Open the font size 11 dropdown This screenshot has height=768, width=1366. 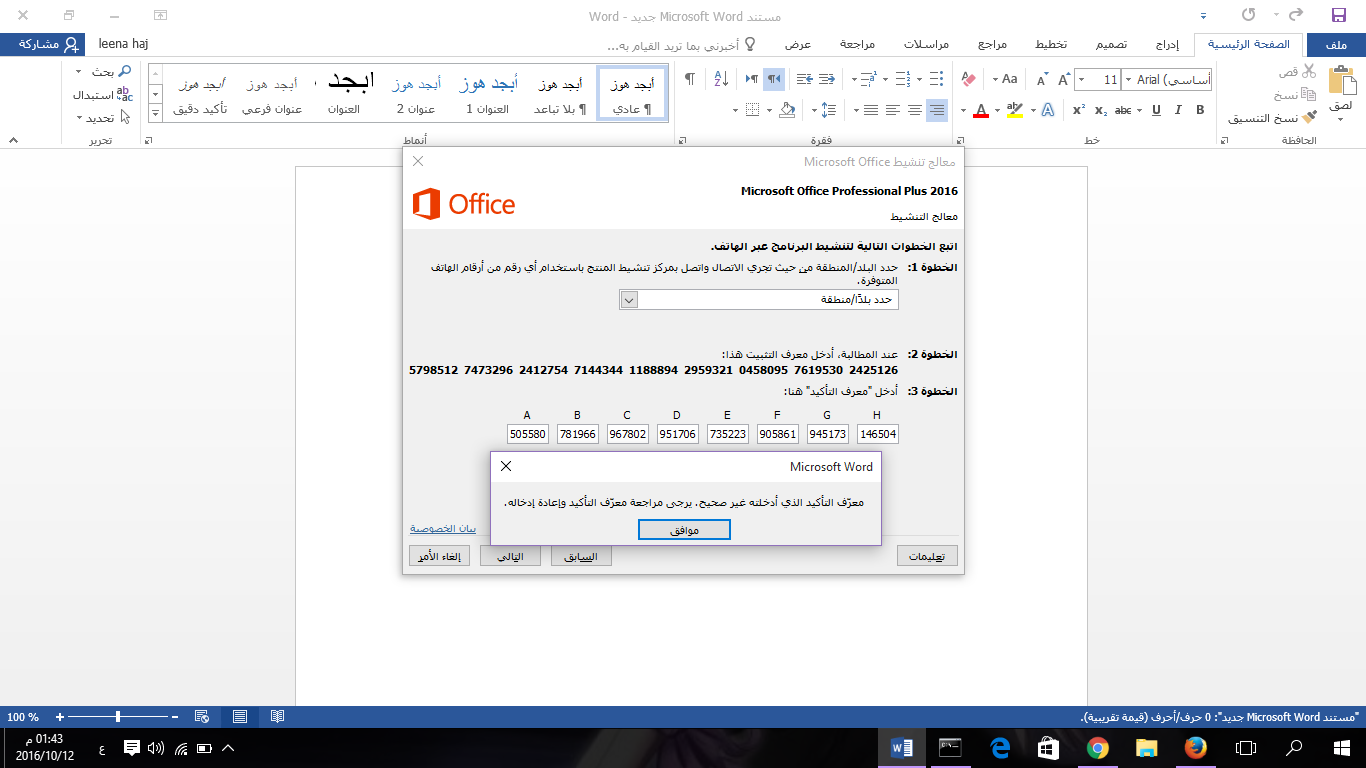[1082, 79]
